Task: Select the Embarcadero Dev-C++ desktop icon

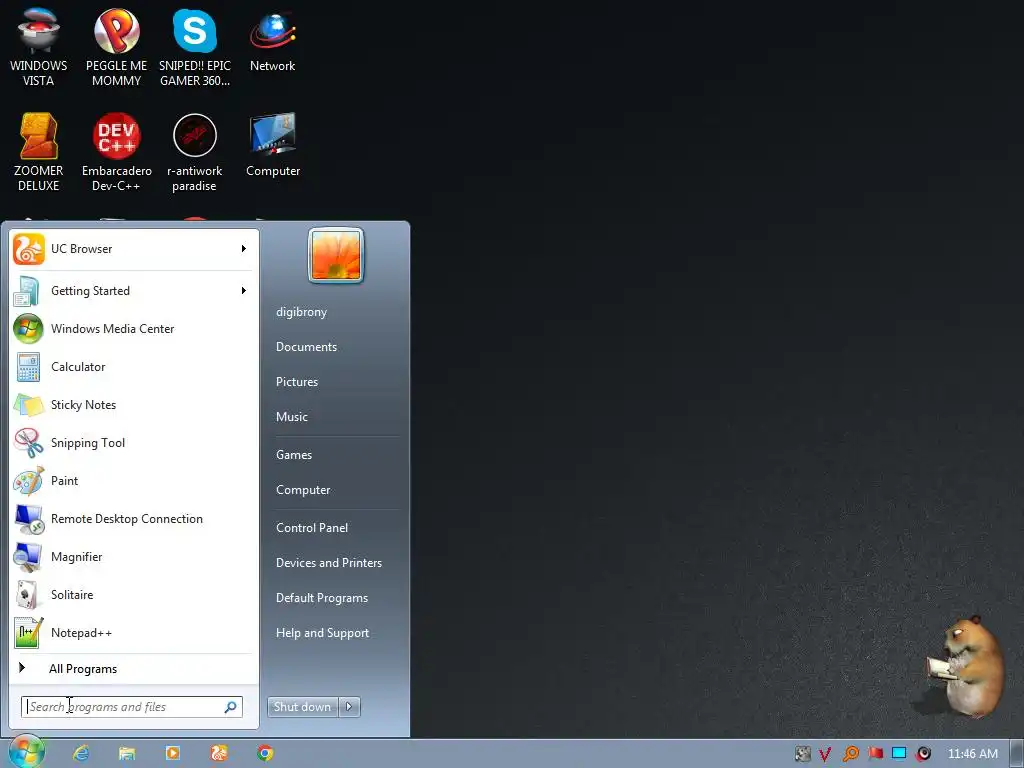Action: pyautogui.click(x=116, y=153)
